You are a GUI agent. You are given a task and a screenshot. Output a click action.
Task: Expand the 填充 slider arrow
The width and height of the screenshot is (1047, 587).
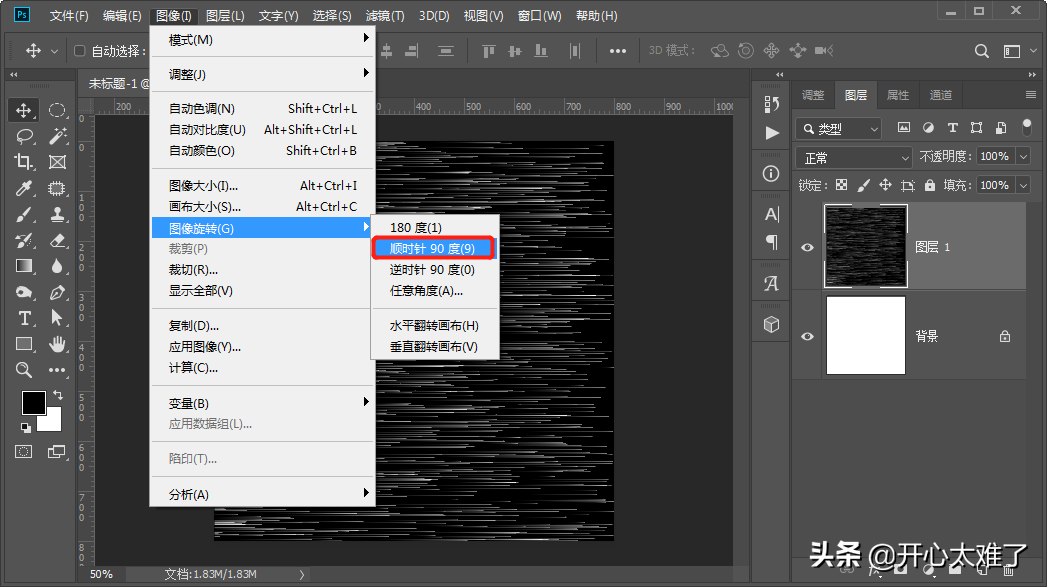coord(1024,185)
